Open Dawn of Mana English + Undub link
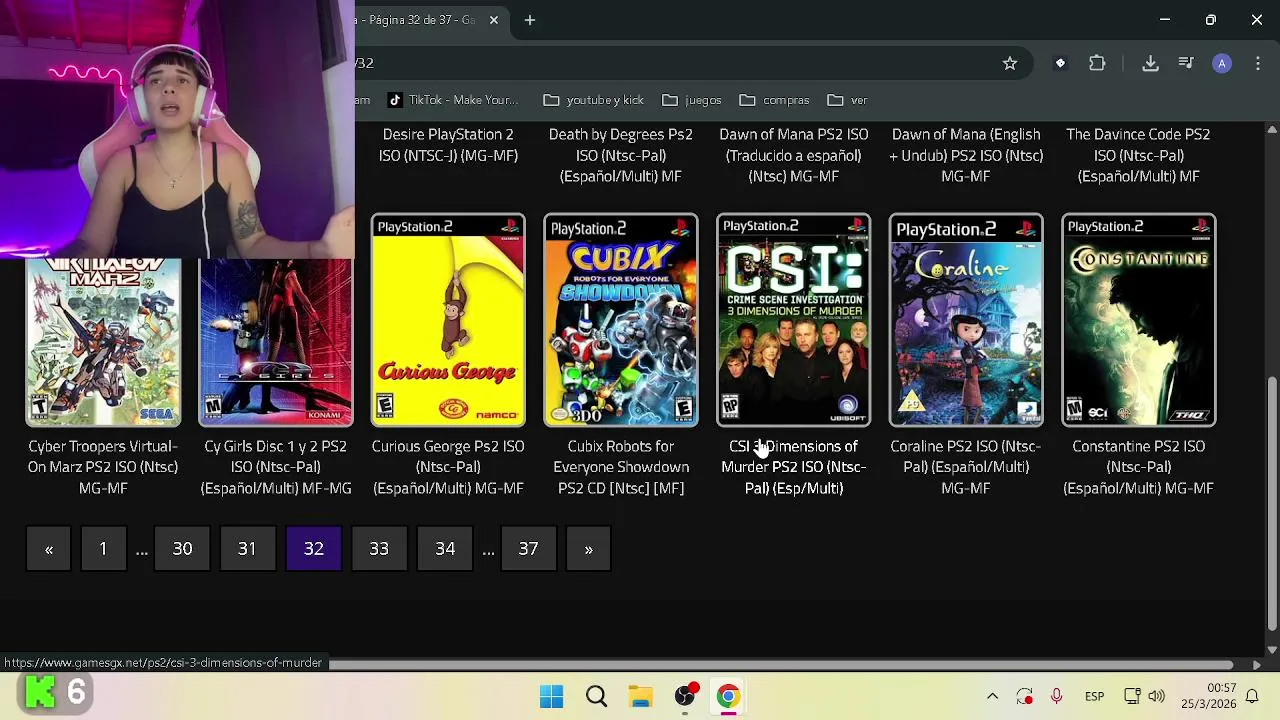The image size is (1280, 720). (966, 155)
